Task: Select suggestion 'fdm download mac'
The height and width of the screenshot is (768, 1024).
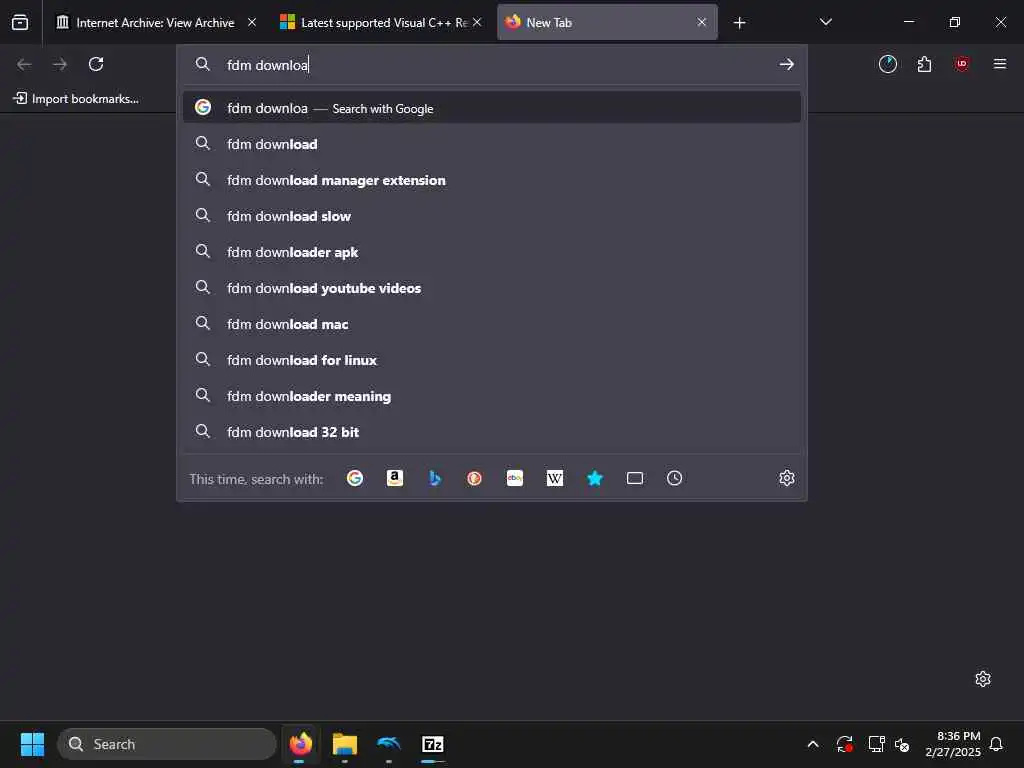Action: [492, 323]
